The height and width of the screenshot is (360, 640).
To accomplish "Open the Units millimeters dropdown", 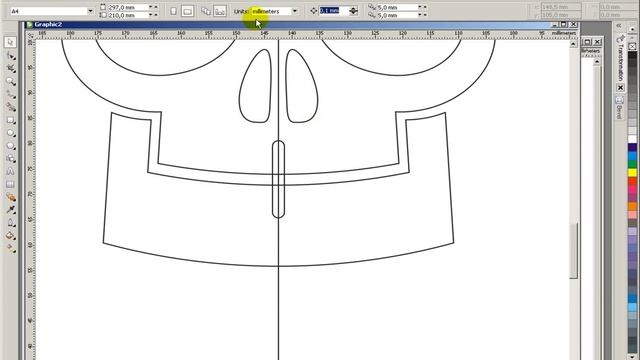I will [295, 11].
